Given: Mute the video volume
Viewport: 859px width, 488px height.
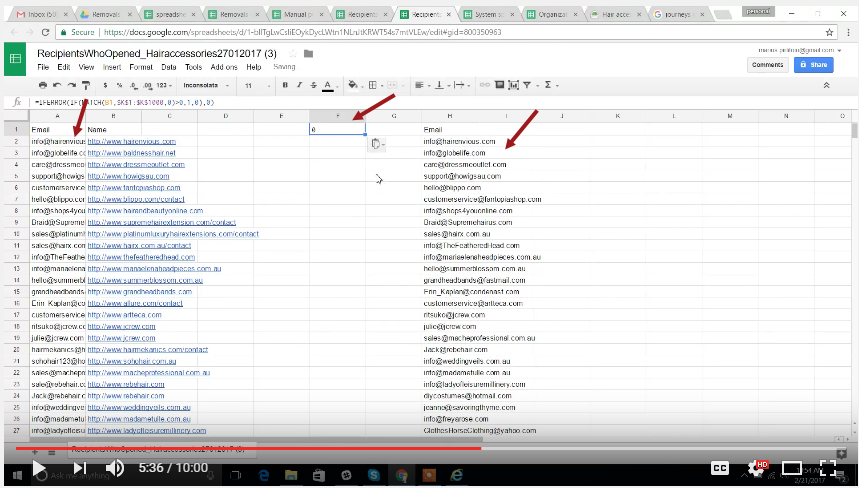Looking at the screenshot, I should coord(115,468).
